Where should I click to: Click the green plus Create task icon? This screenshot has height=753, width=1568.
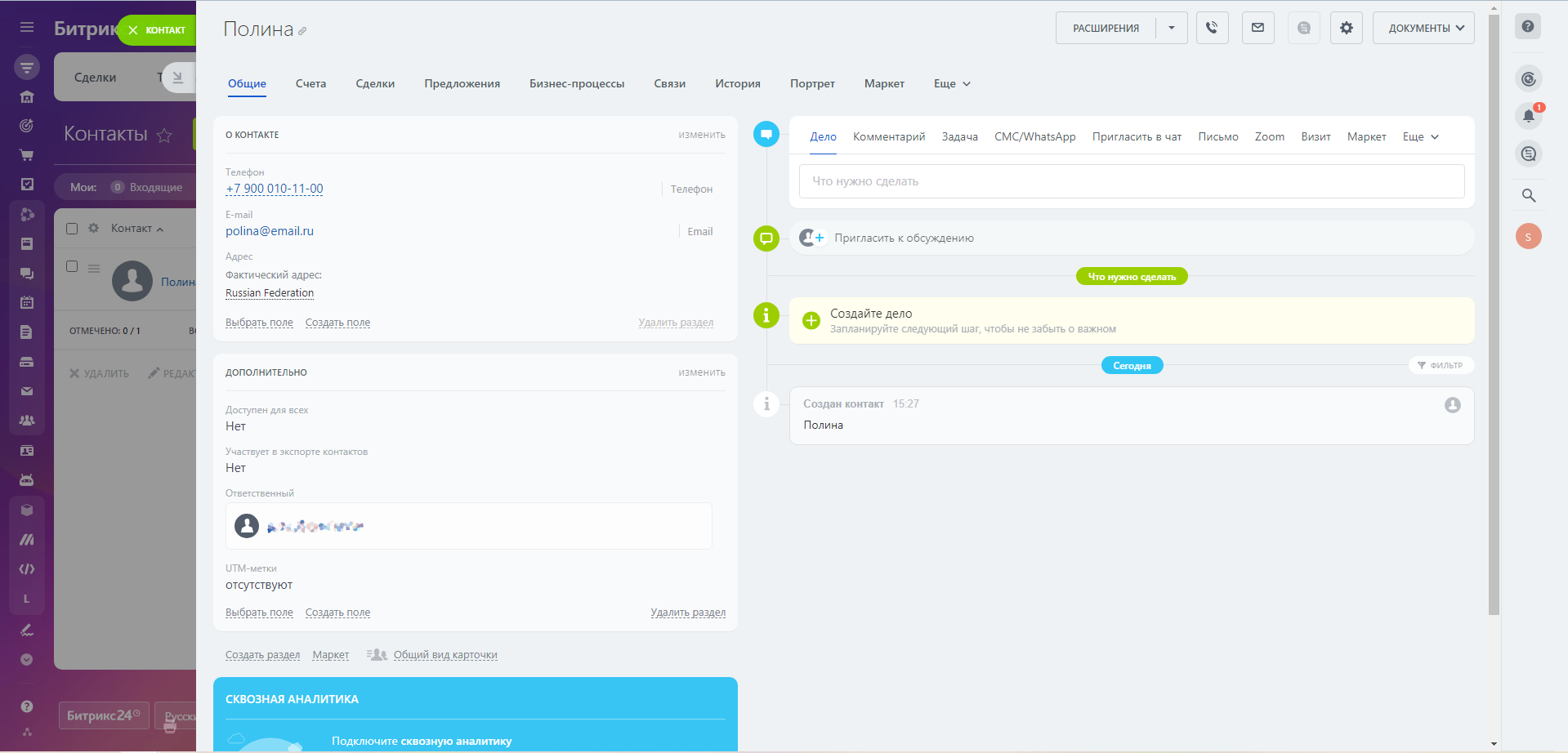[811, 320]
